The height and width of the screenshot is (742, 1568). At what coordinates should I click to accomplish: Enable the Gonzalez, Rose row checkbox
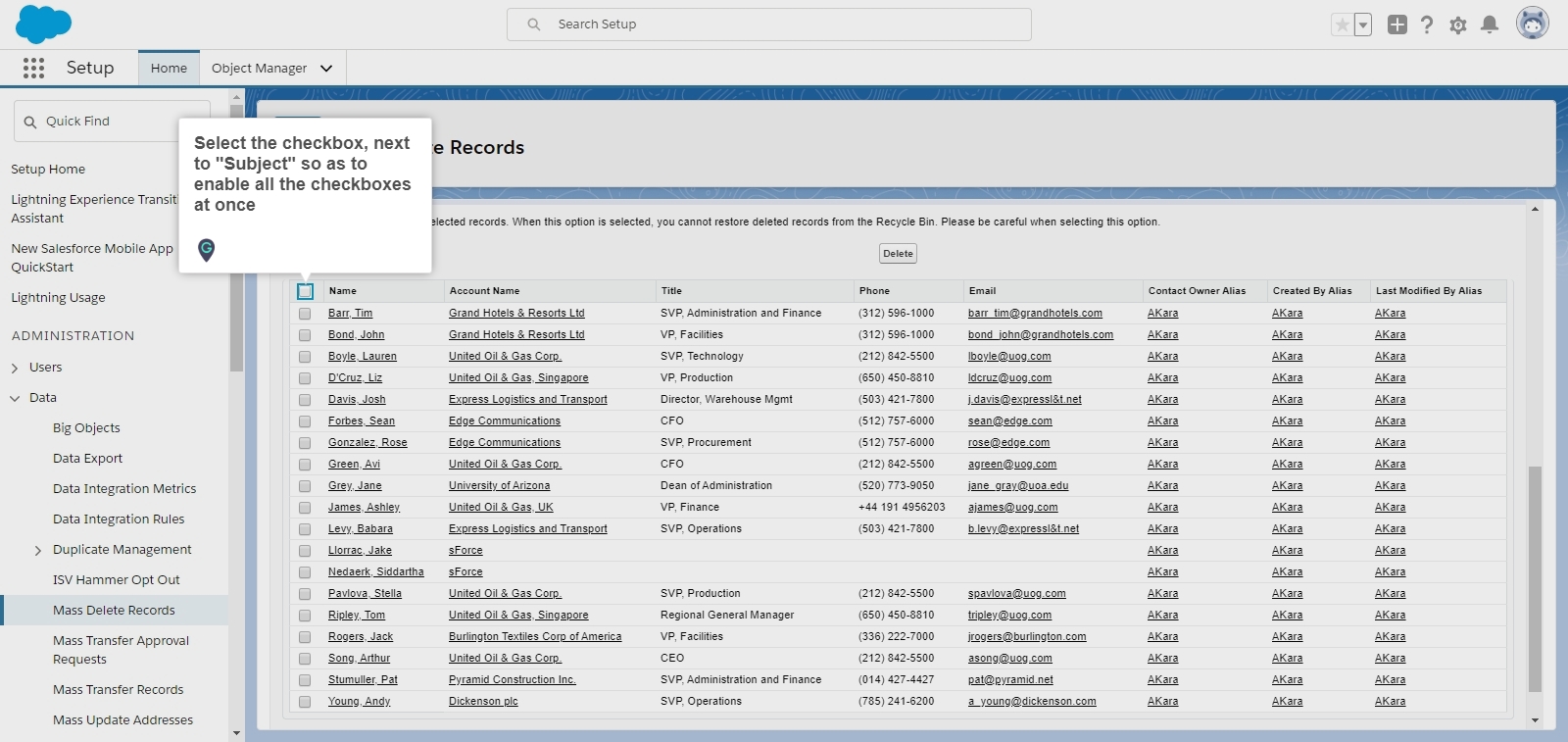[x=305, y=443]
